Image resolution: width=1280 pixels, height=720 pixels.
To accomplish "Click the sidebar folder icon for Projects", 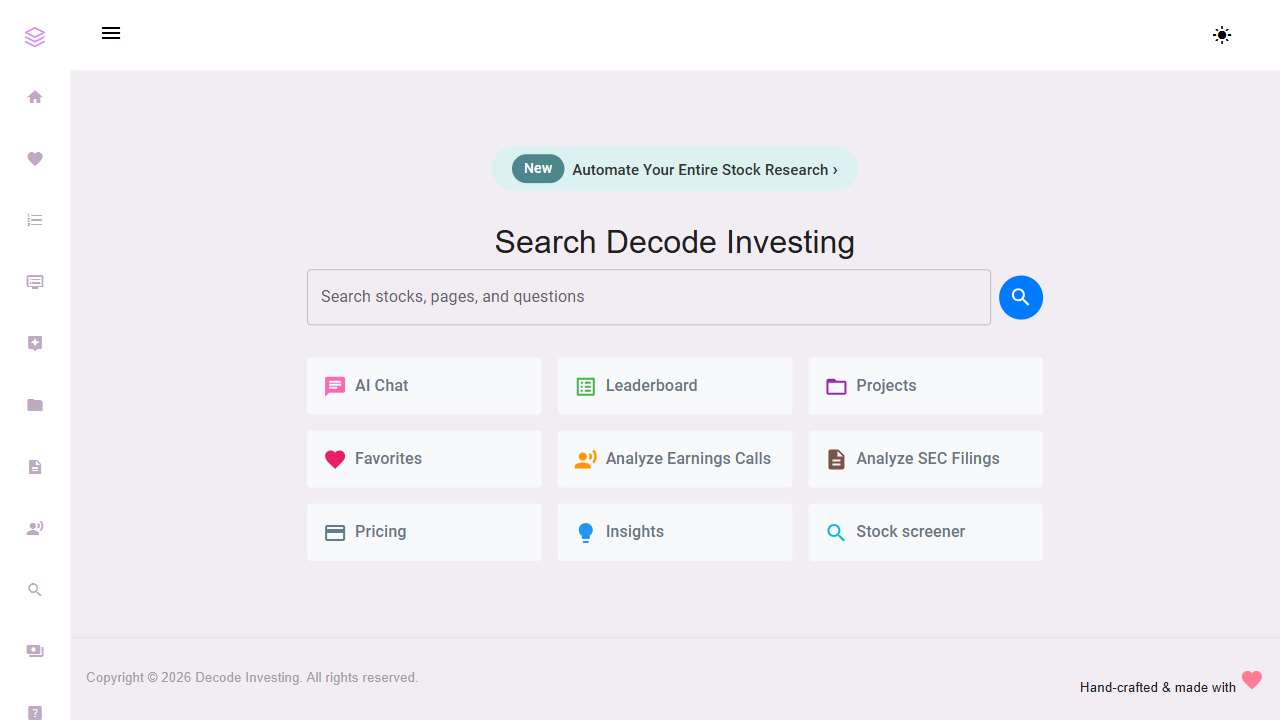I will point(35,405).
